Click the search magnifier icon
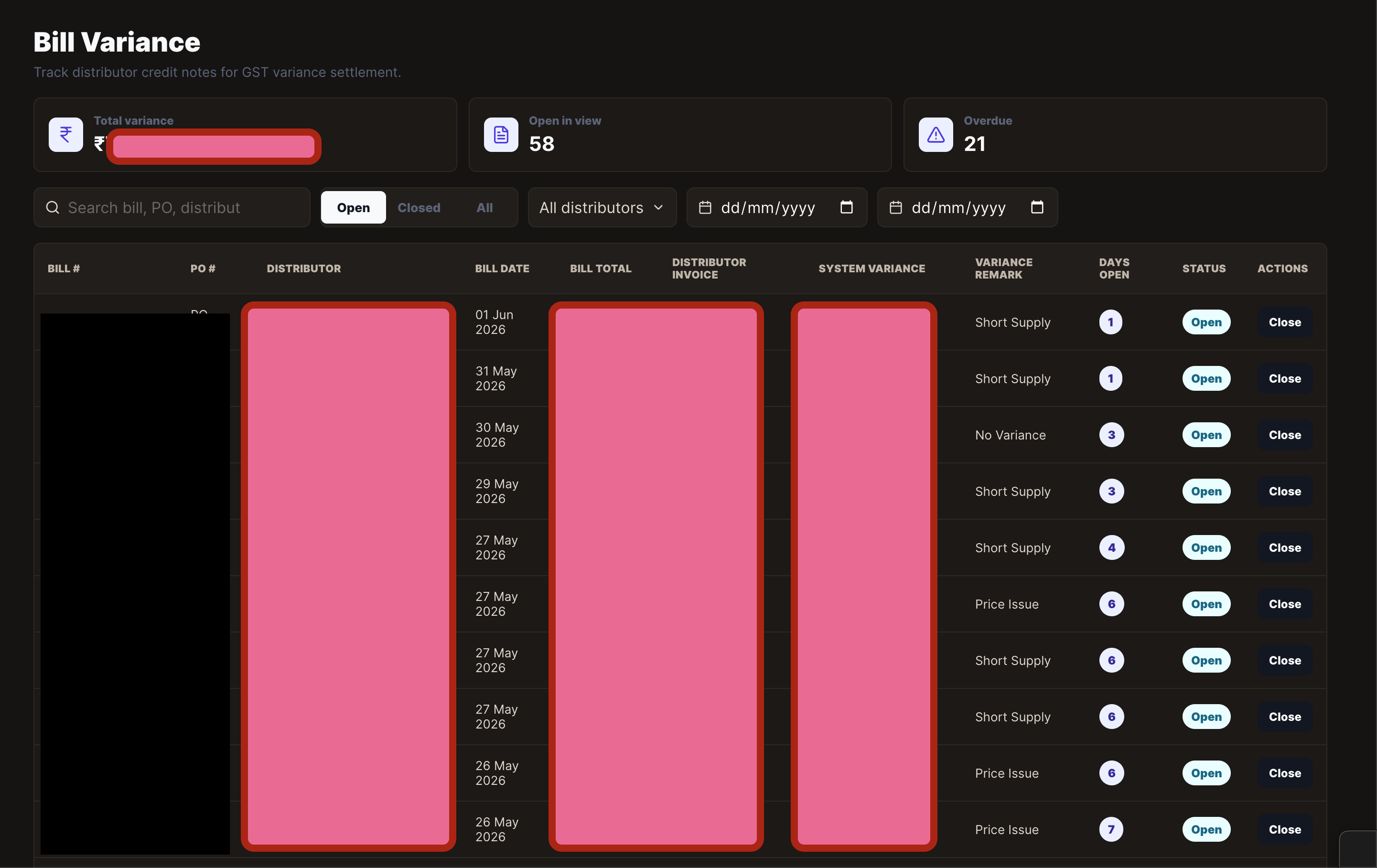 (x=53, y=207)
